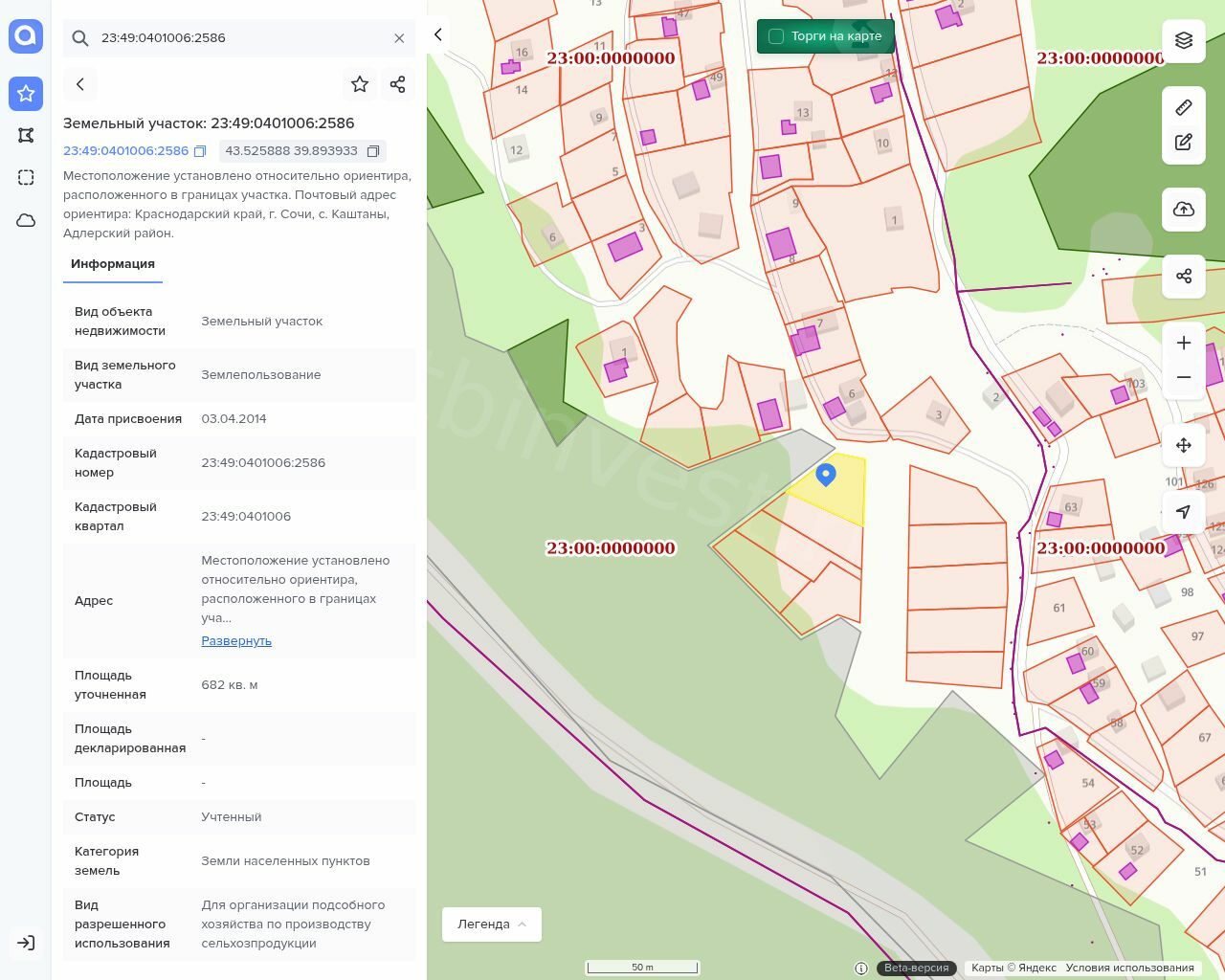Screen dimensions: 1225x980
Task: Clear the search field text
Action: pos(399,38)
